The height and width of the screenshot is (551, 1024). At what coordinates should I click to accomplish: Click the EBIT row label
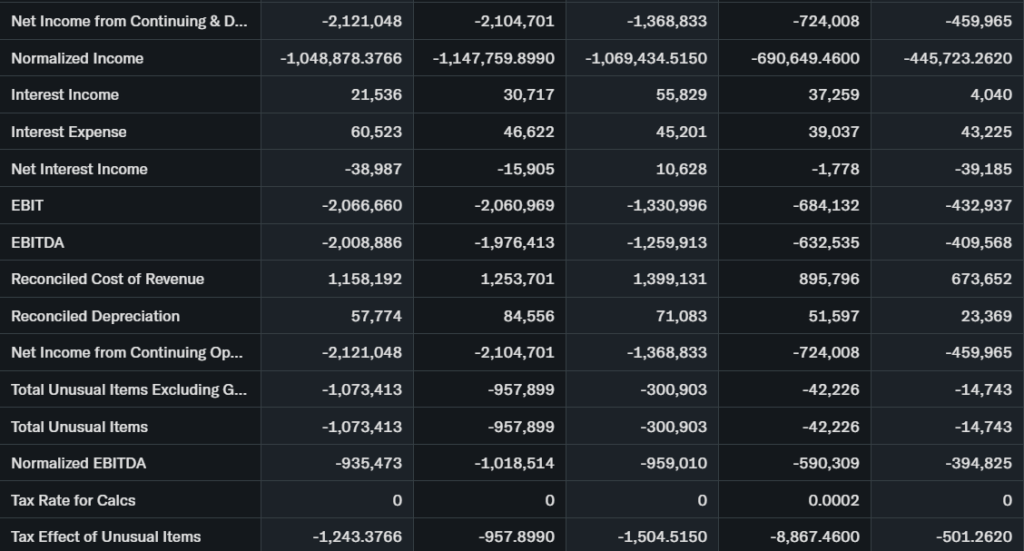coord(28,206)
